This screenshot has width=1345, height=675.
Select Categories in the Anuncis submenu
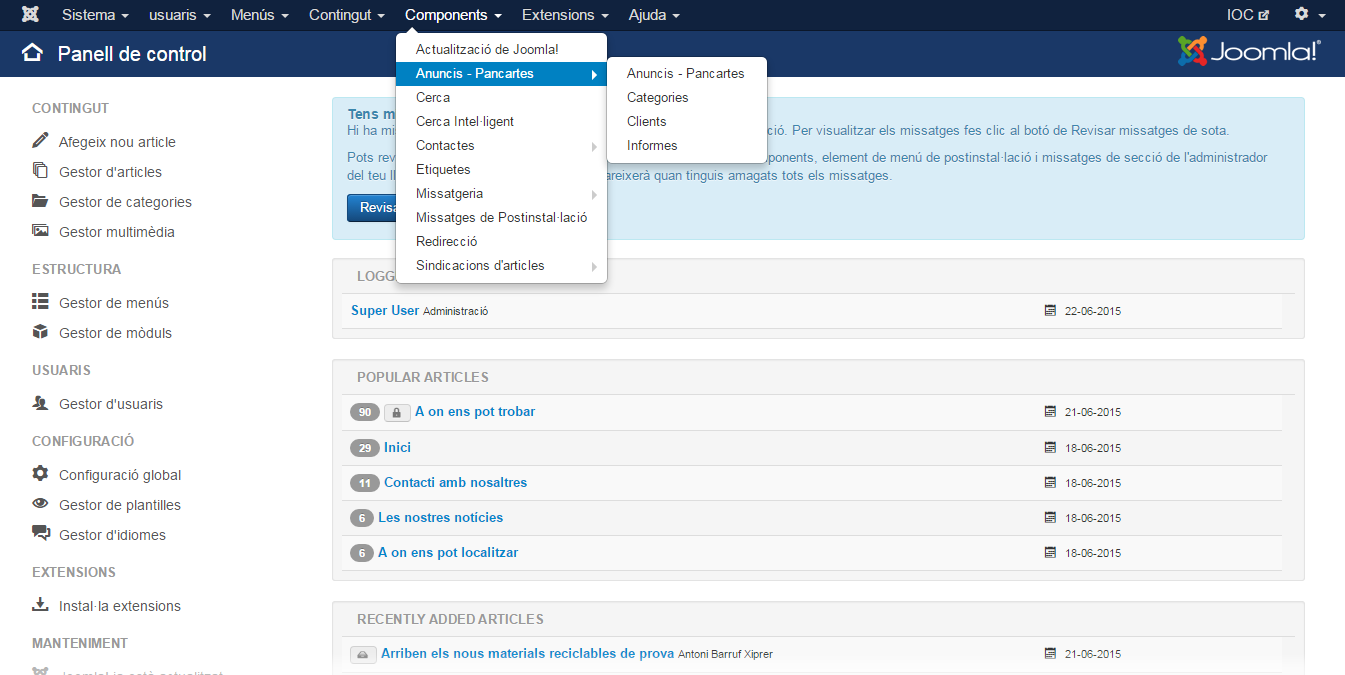click(x=657, y=98)
